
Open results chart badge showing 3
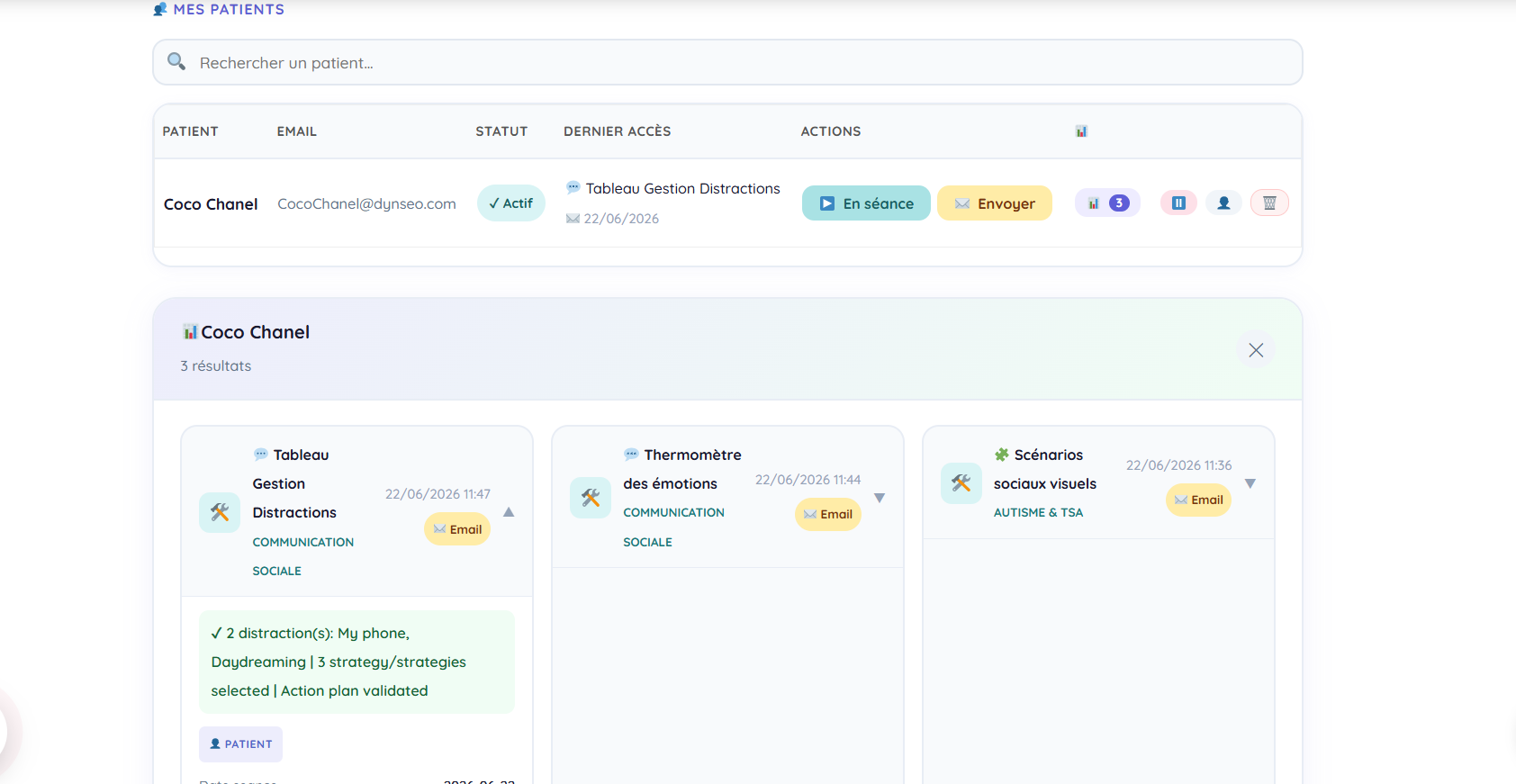point(1107,203)
